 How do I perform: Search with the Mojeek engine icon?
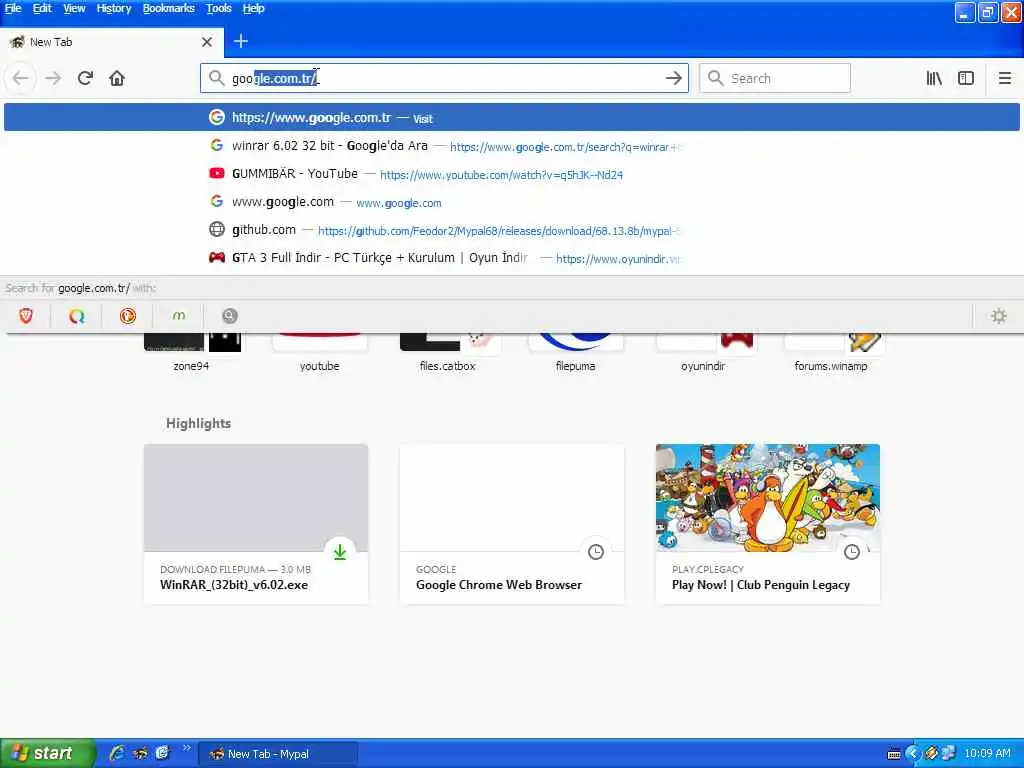[x=179, y=316]
